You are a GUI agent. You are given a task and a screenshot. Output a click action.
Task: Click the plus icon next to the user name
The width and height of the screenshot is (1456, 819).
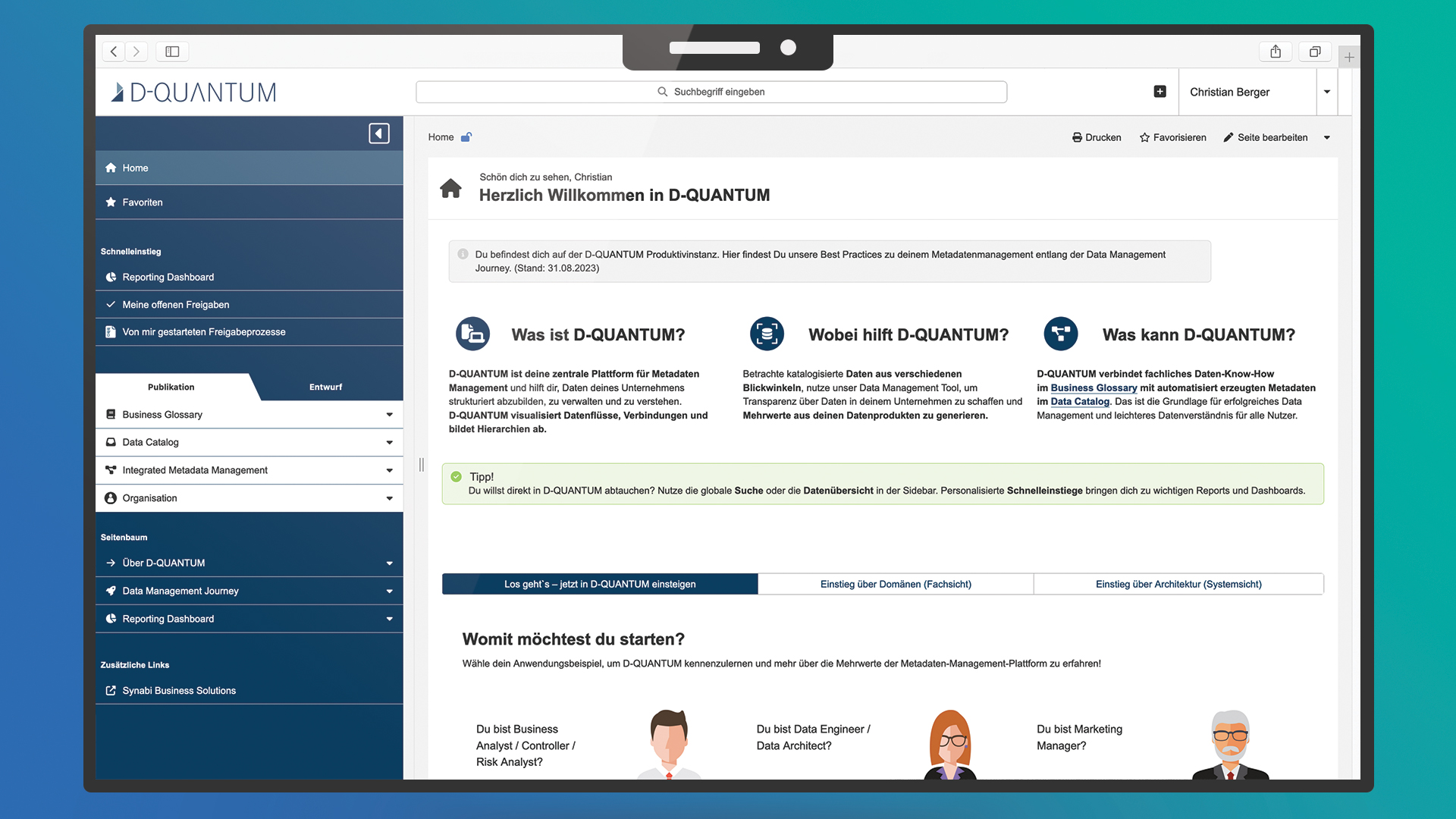[1159, 92]
